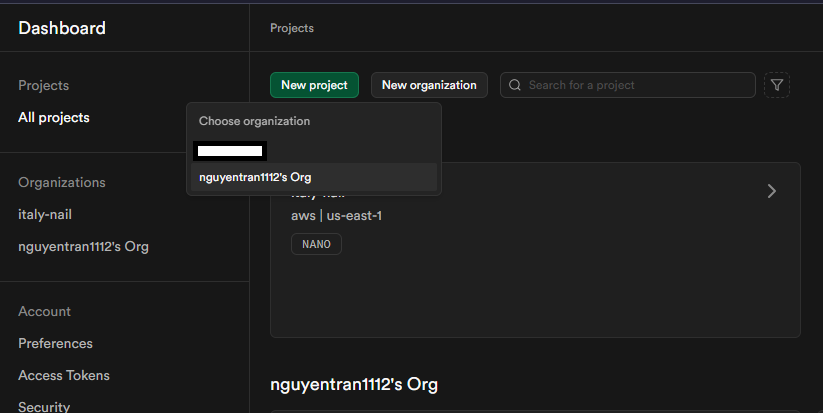Image resolution: width=823 pixels, height=413 pixels.
Task: Go to Preferences under Account
Action: tap(55, 343)
